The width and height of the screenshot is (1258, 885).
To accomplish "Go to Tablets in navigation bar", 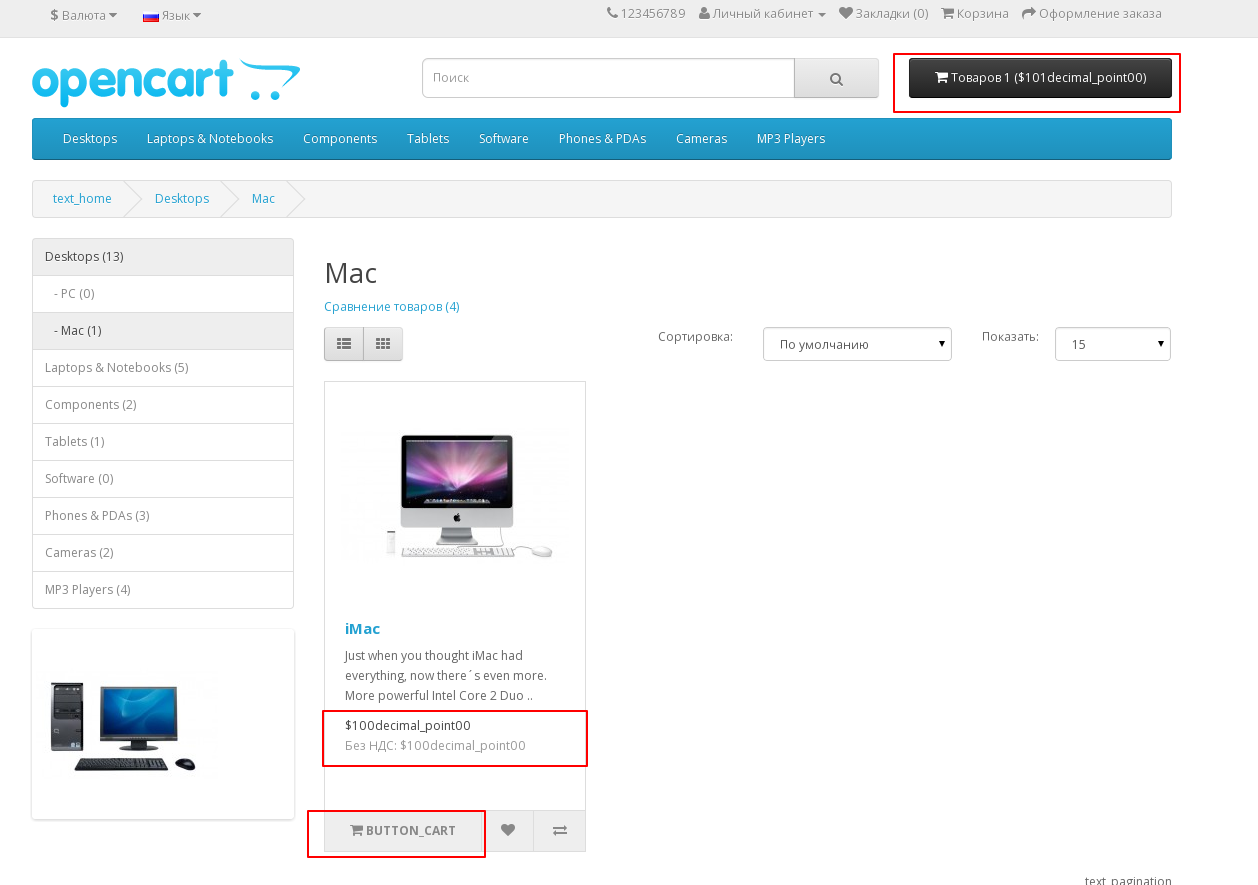I will (428, 139).
